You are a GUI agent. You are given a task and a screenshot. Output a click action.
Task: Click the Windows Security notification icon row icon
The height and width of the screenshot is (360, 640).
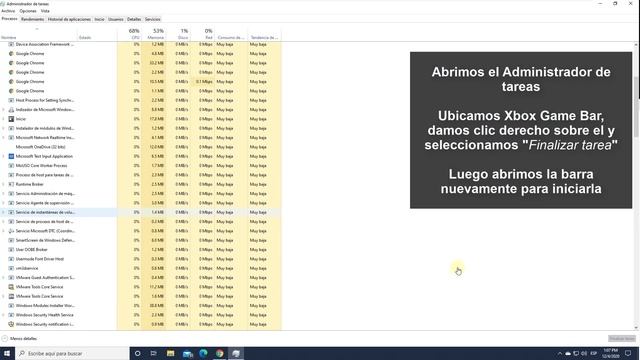11,324
